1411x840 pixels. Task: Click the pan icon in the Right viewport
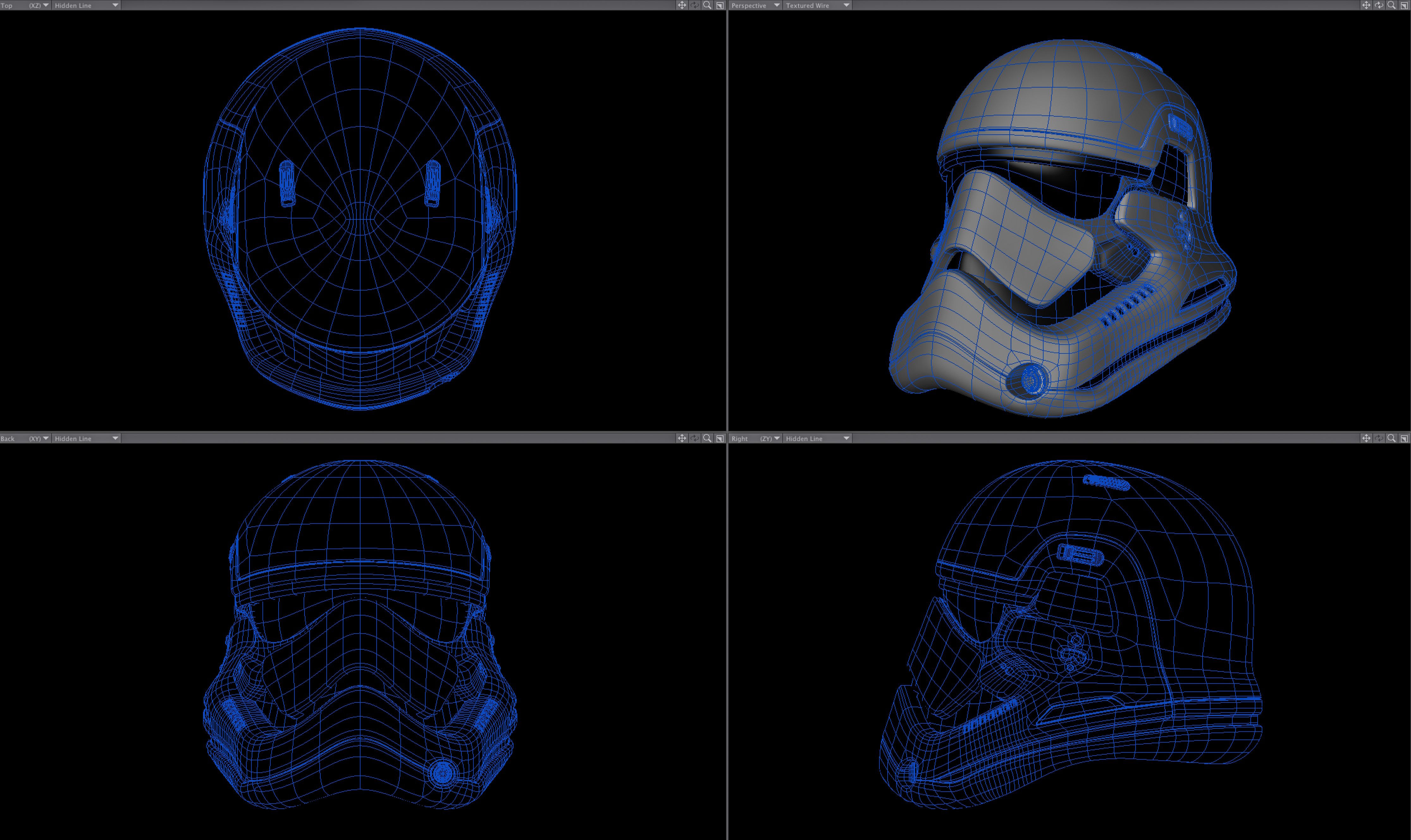(1366, 438)
